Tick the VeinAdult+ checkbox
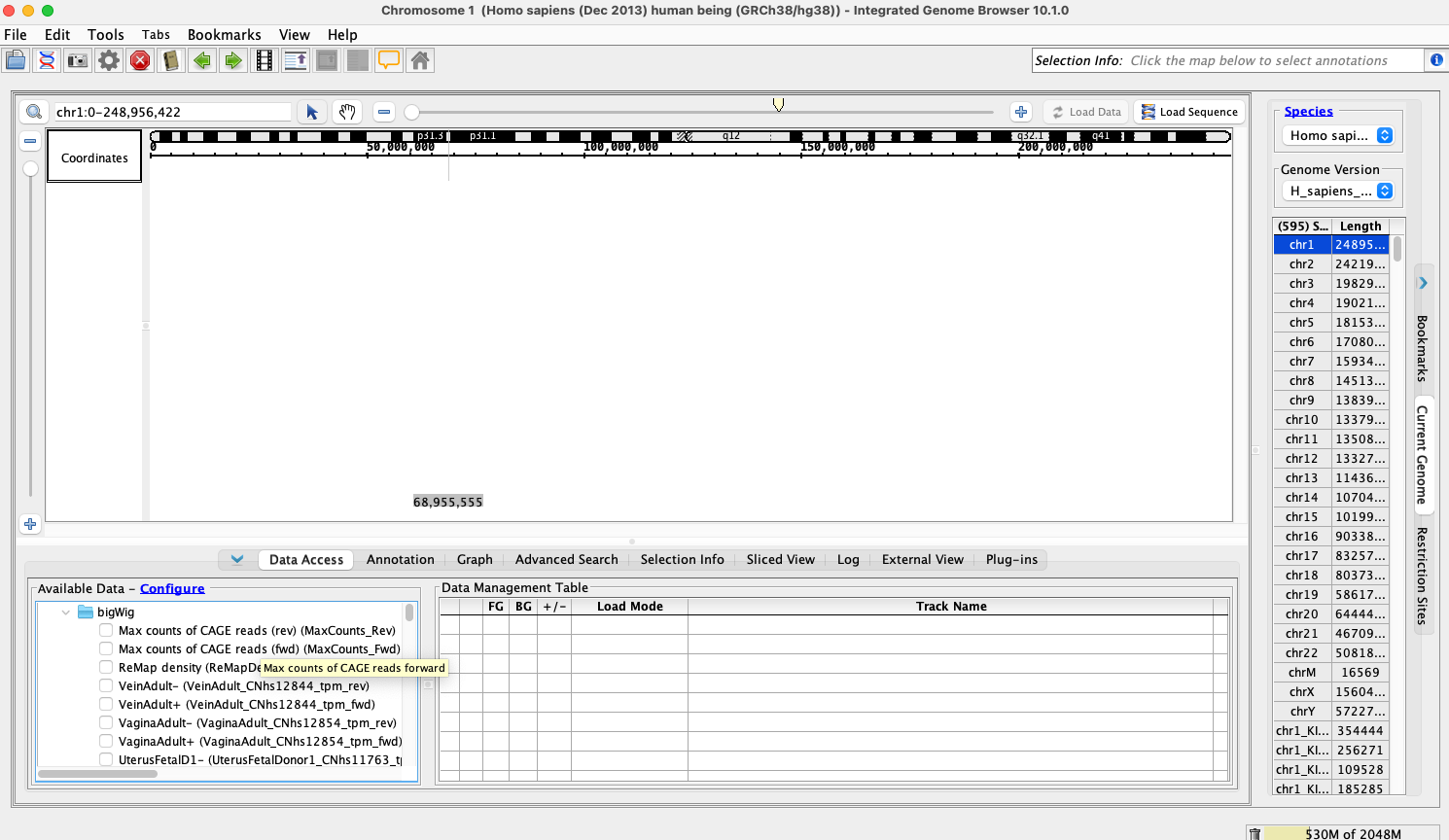Image resolution: width=1449 pixels, height=840 pixels. [x=106, y=705]
